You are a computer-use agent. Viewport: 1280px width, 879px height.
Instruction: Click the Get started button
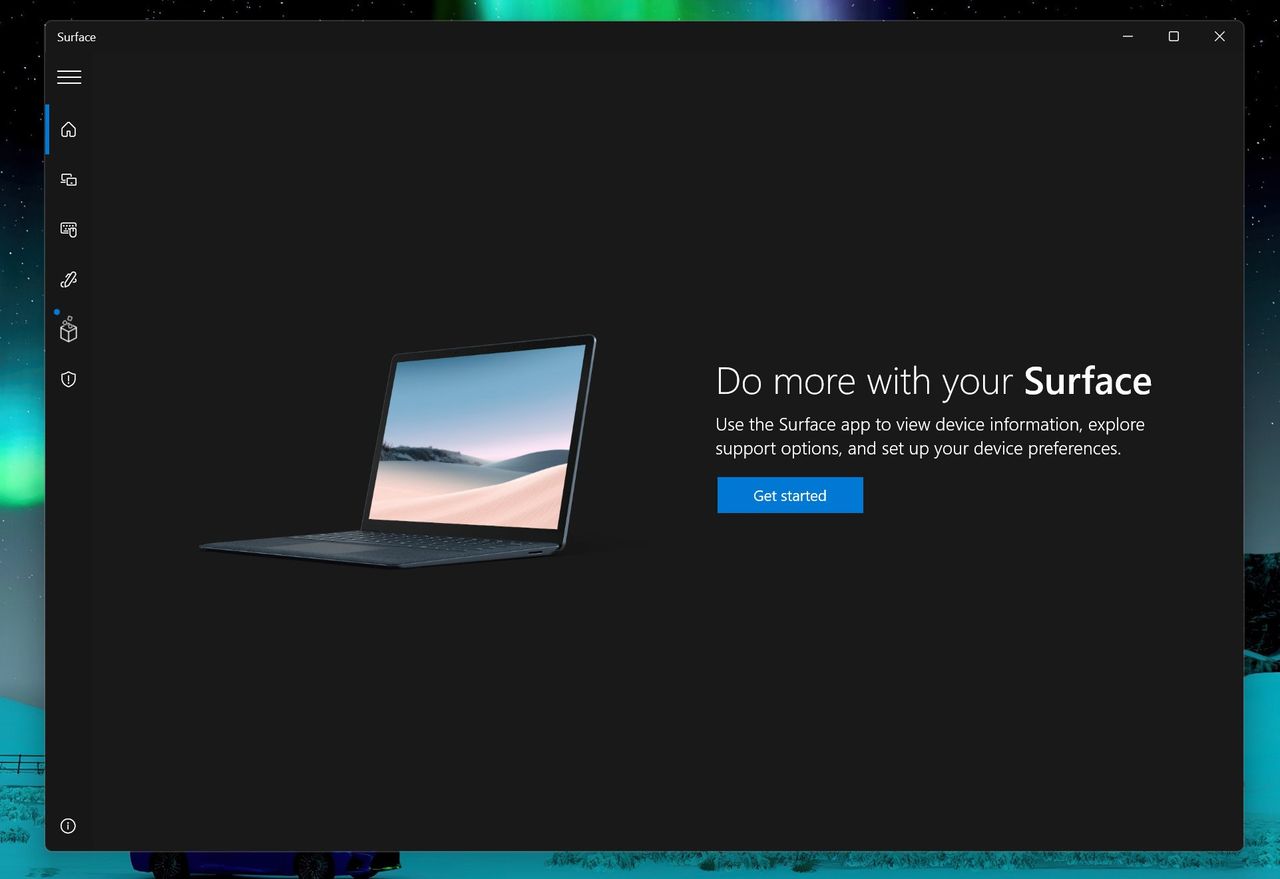point(790,495)
